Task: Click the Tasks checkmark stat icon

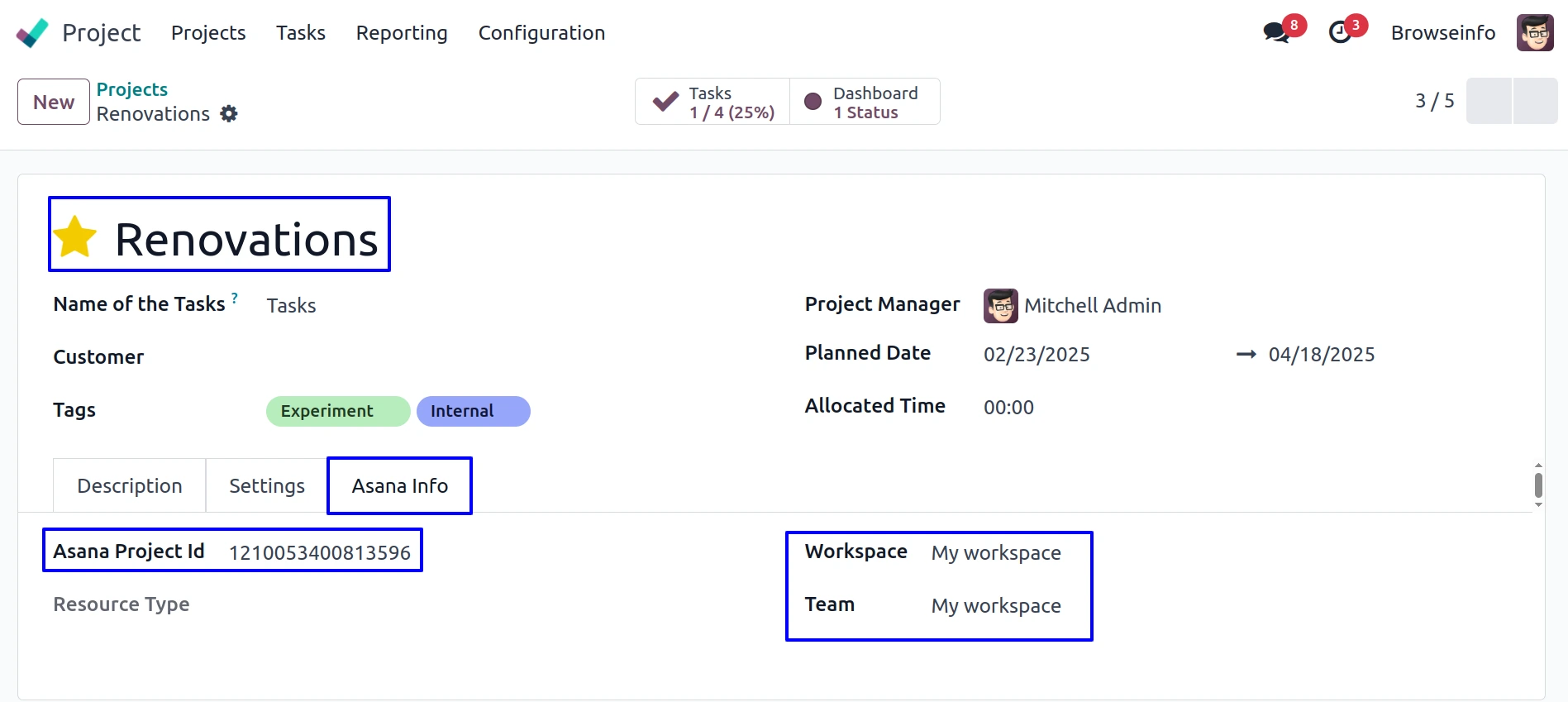Action: point(665,102)
